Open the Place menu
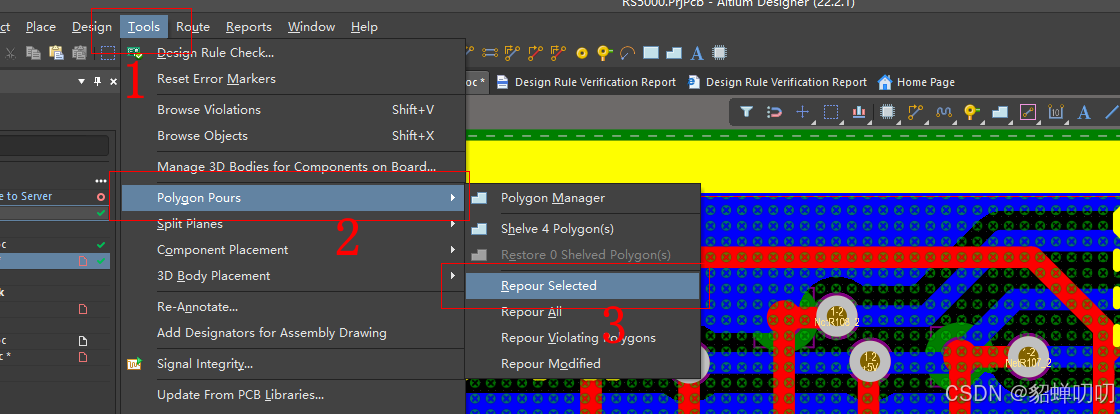The width and height of the screenshot is (1120, 414). (41, 26)
